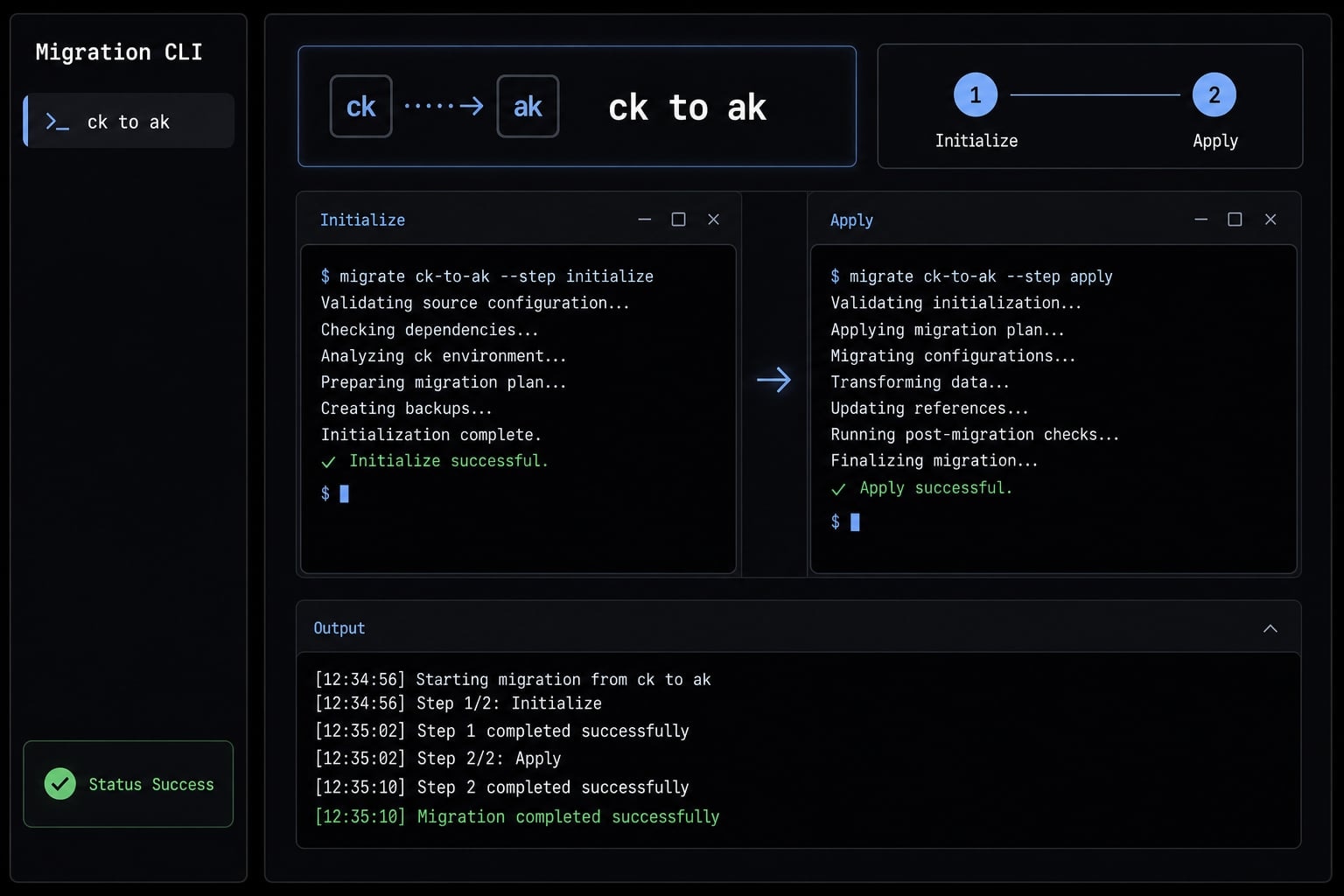
Task: Close the Initialize terminal panel
Action: [713, 220]
